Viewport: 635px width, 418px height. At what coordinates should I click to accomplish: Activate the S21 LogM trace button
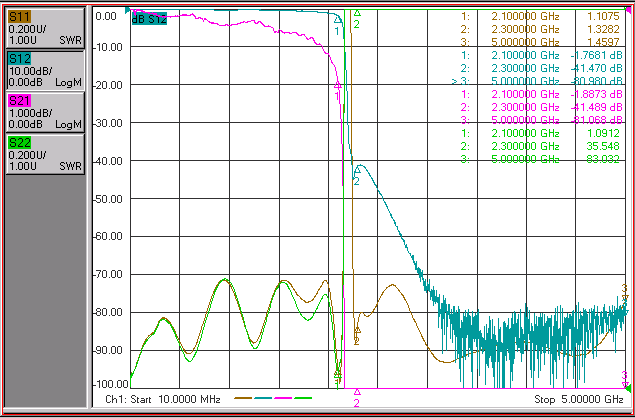pyautogui.click(x=45, y=112)
